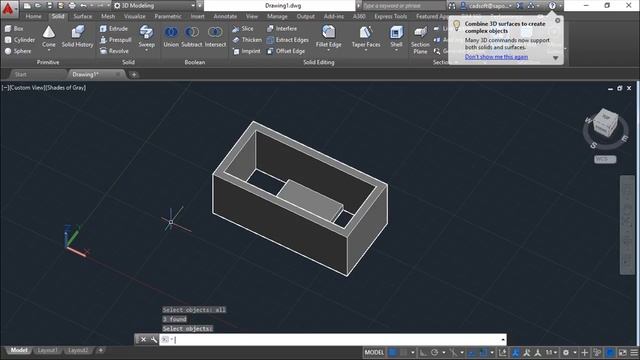This screenshot has height=360, width=640.
Task: Toggle ortho mode in status bar
Action: pyautogui.click(x=423, y=352)
